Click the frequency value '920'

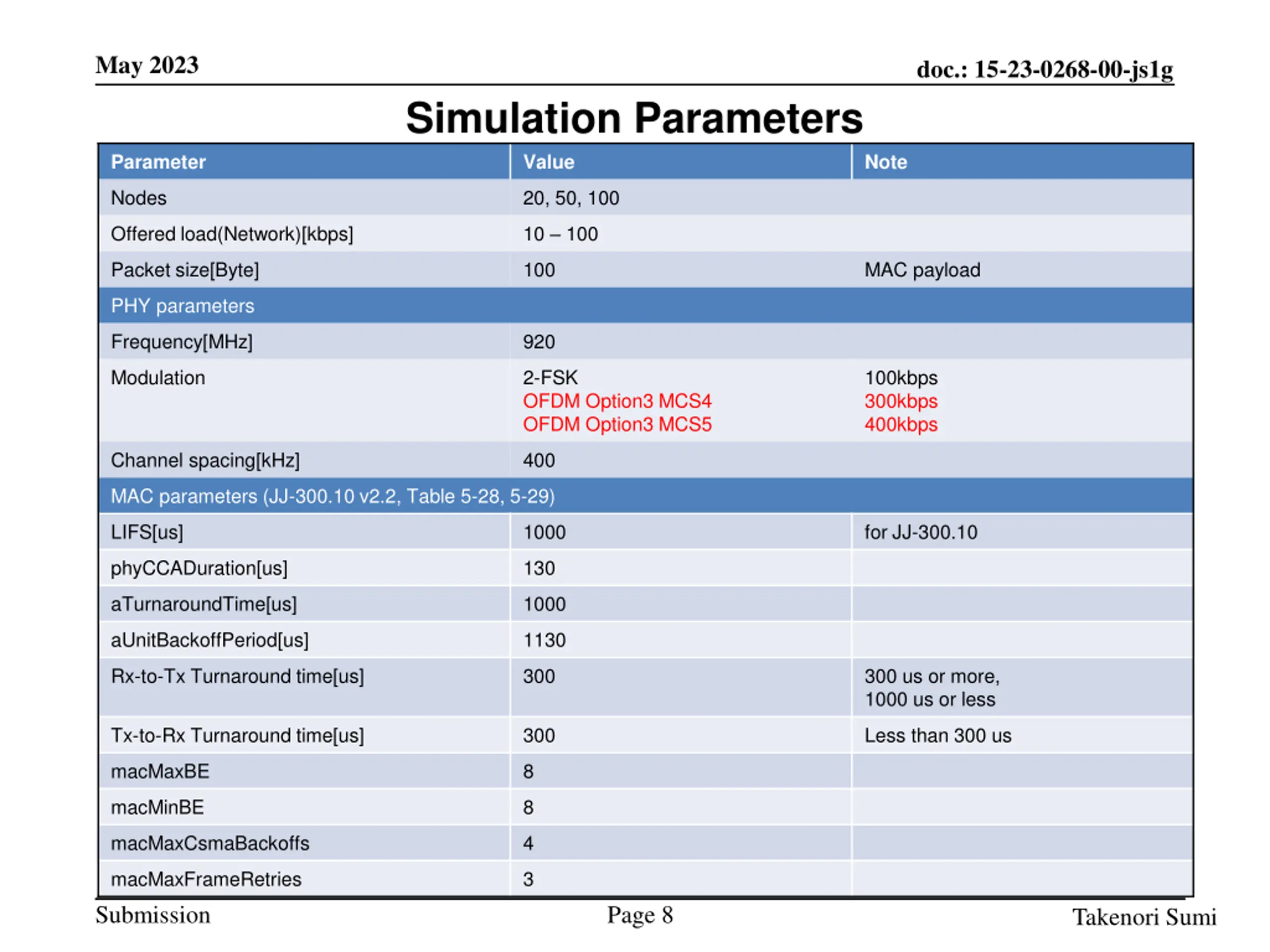(539, 342)
